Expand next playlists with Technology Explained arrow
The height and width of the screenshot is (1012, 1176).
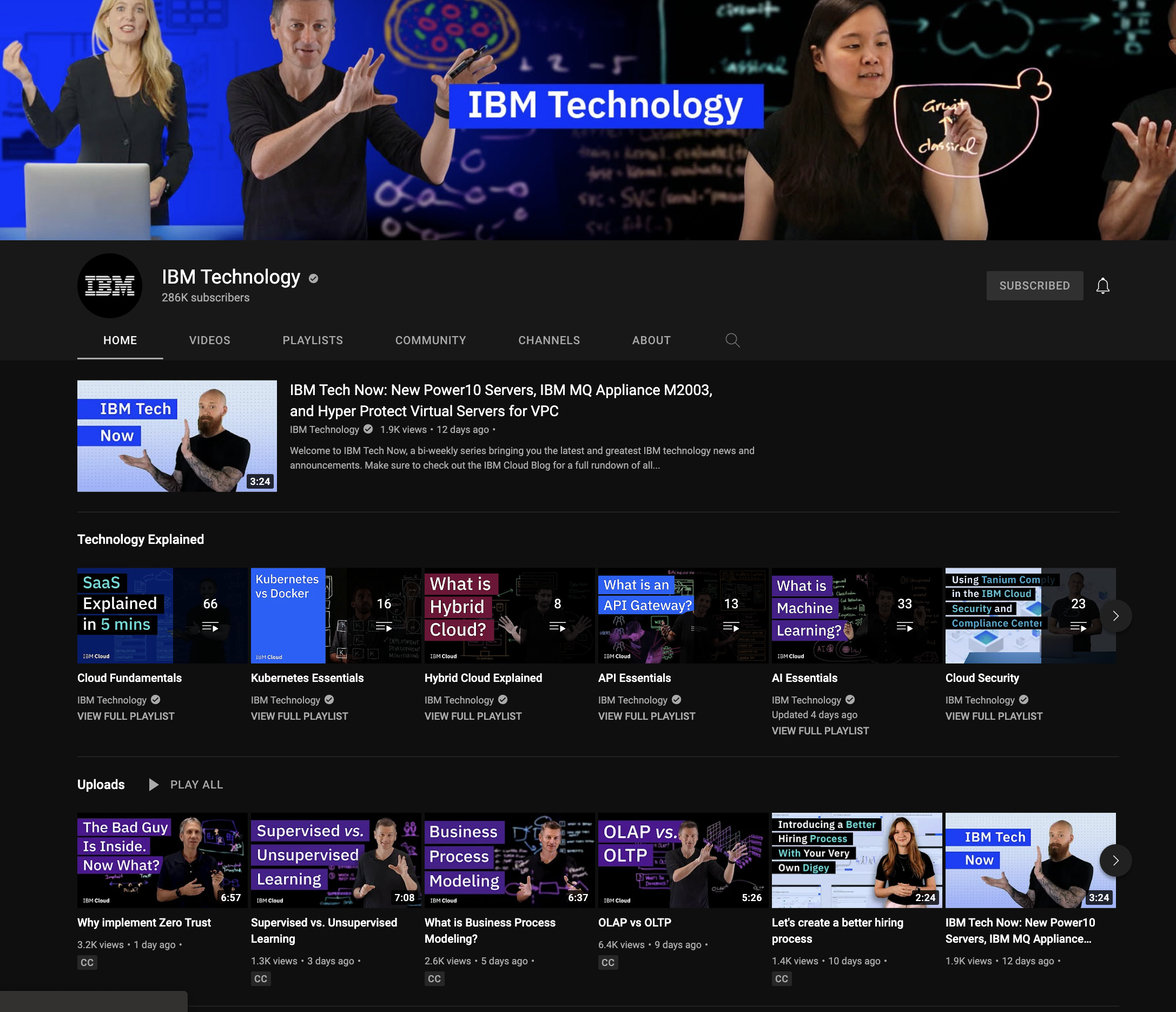click(x=1115, y=616)
